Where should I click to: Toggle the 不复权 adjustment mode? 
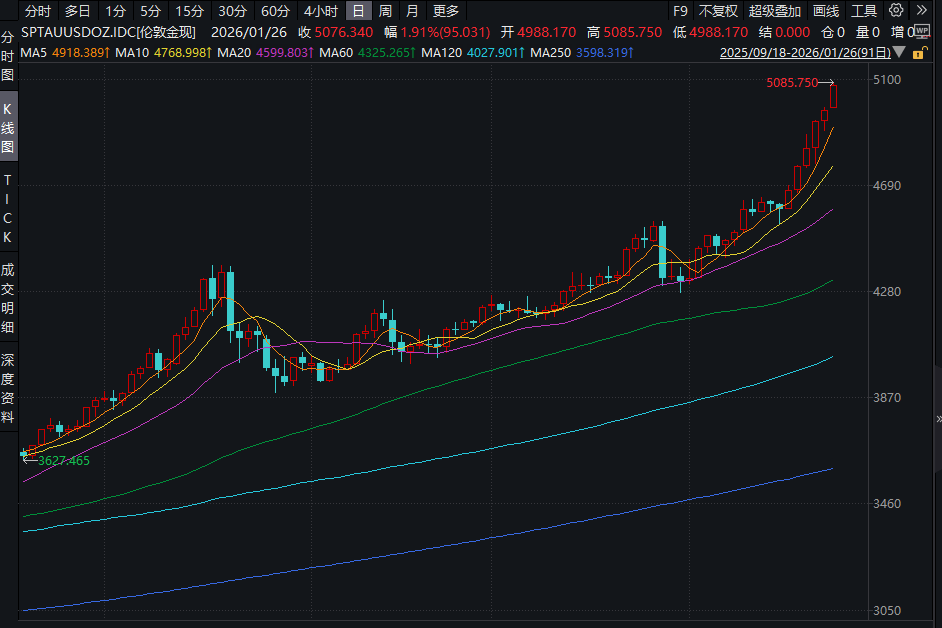coord(718,11)
